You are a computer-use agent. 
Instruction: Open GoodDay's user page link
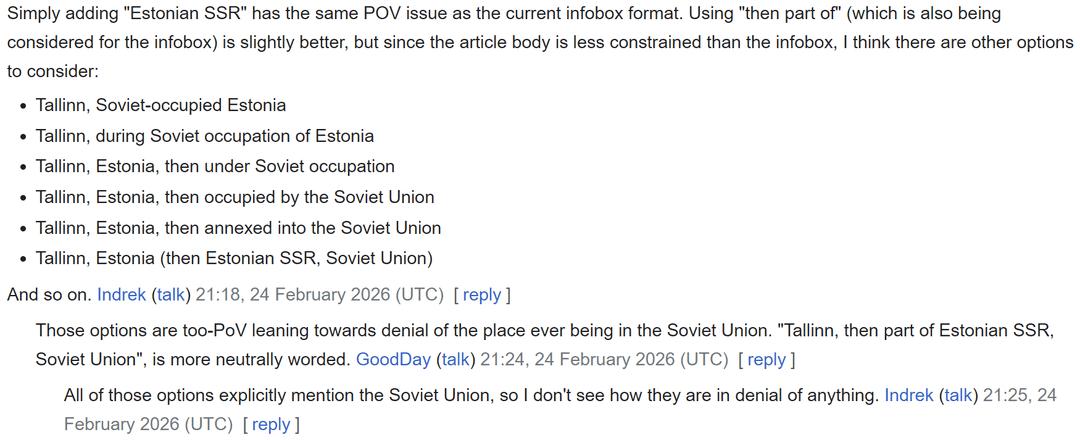tap(394, 359)
